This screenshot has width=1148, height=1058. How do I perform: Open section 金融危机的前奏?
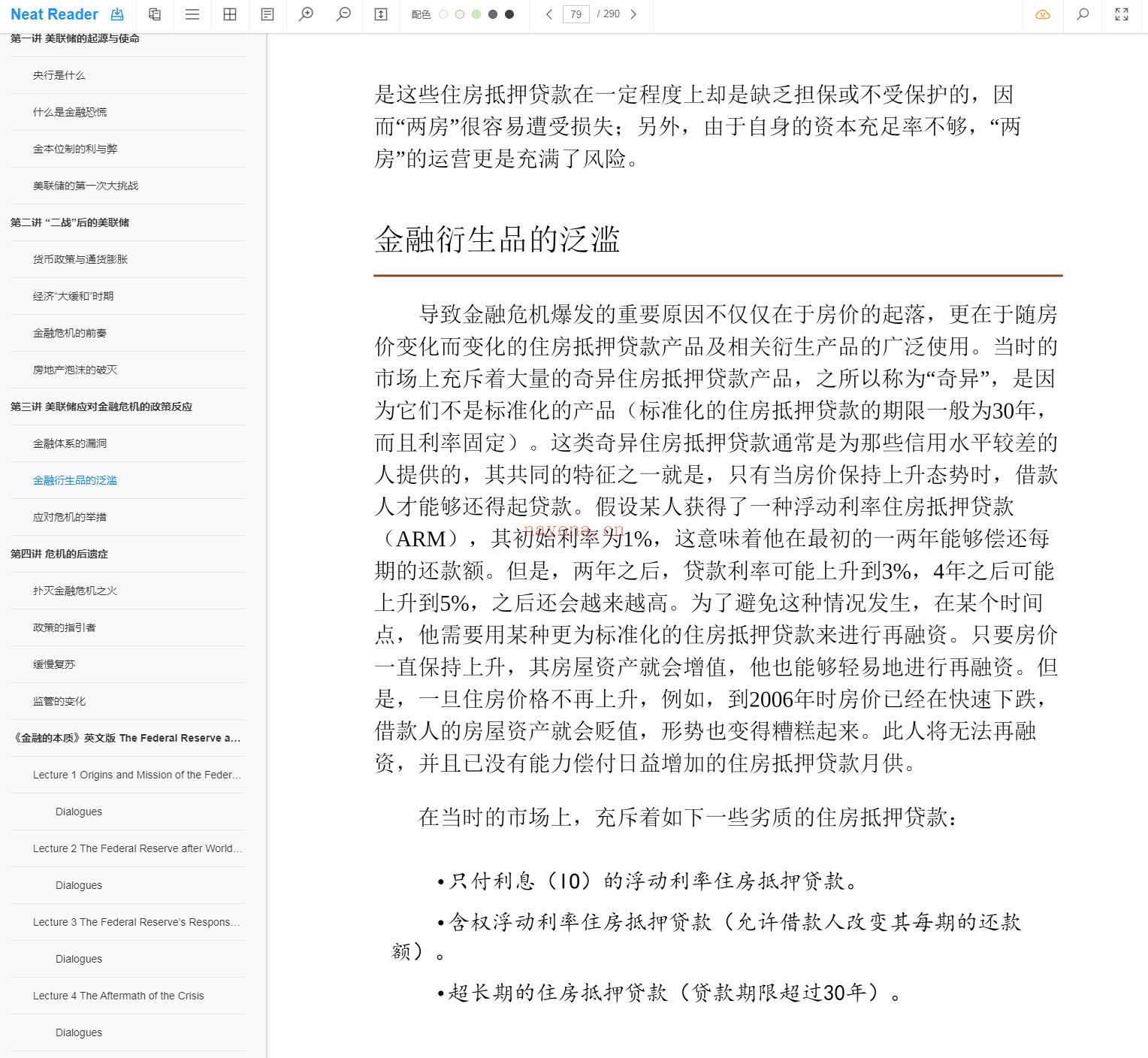click(70, 333)
